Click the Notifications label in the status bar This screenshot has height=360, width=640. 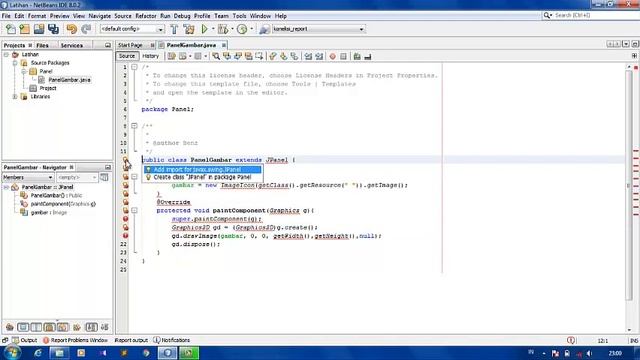point(176,340)
